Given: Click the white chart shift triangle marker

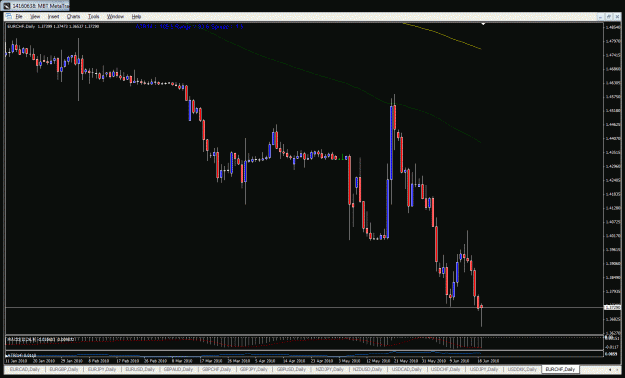Looking at the screenshot, I should click(x=483, y=25).
